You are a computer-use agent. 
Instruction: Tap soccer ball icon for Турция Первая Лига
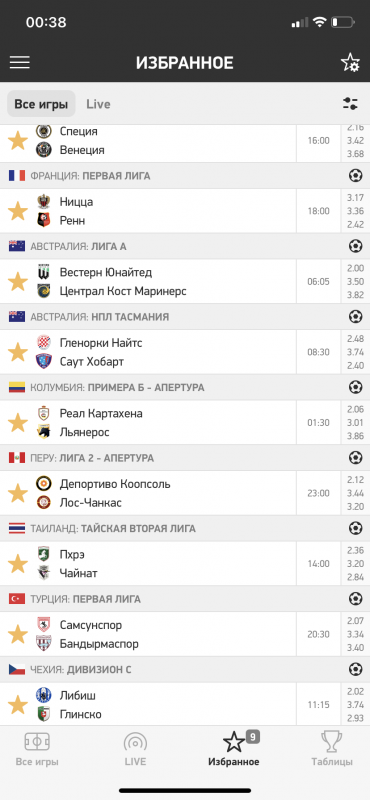click(355, 598)
